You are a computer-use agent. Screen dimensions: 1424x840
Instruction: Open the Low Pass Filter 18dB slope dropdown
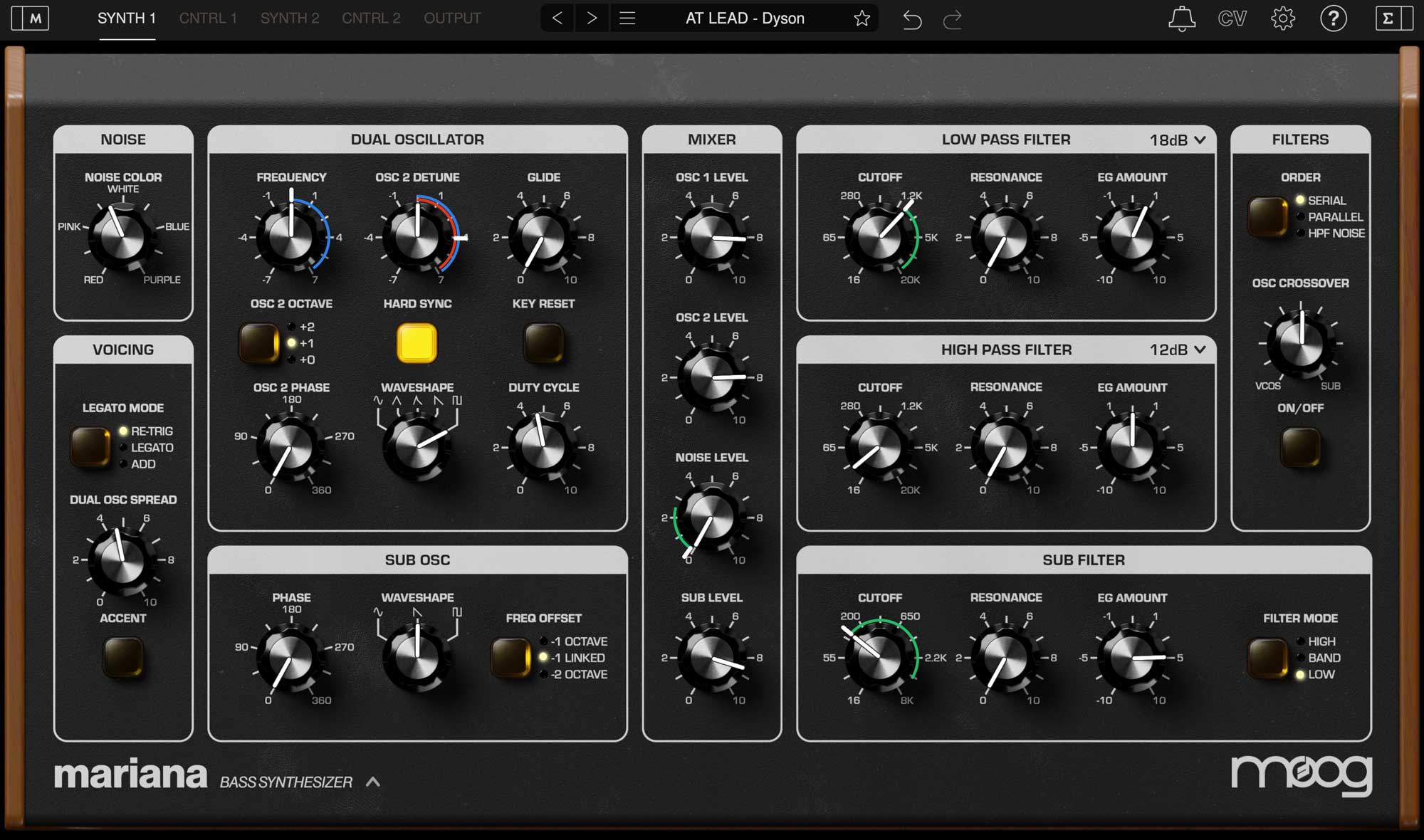(1178, 140)
